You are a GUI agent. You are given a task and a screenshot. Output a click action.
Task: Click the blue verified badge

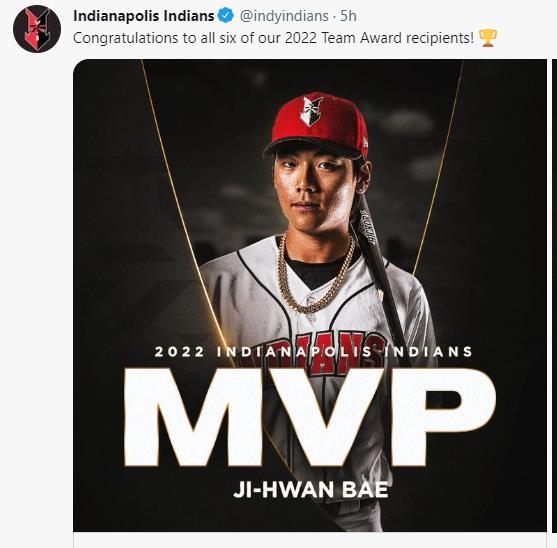pos(225,16)
